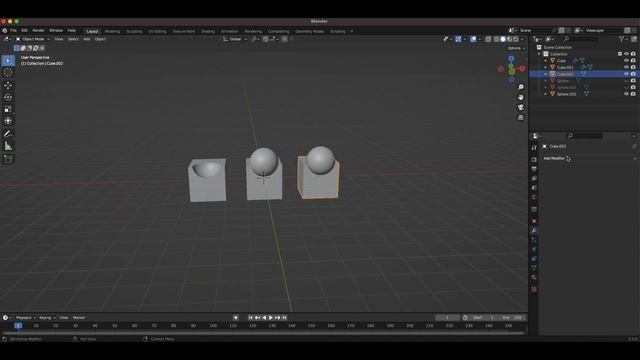Activate the Rotate tool
The width and height of the screenshot is (640, 360).
[x=8, y=97]
